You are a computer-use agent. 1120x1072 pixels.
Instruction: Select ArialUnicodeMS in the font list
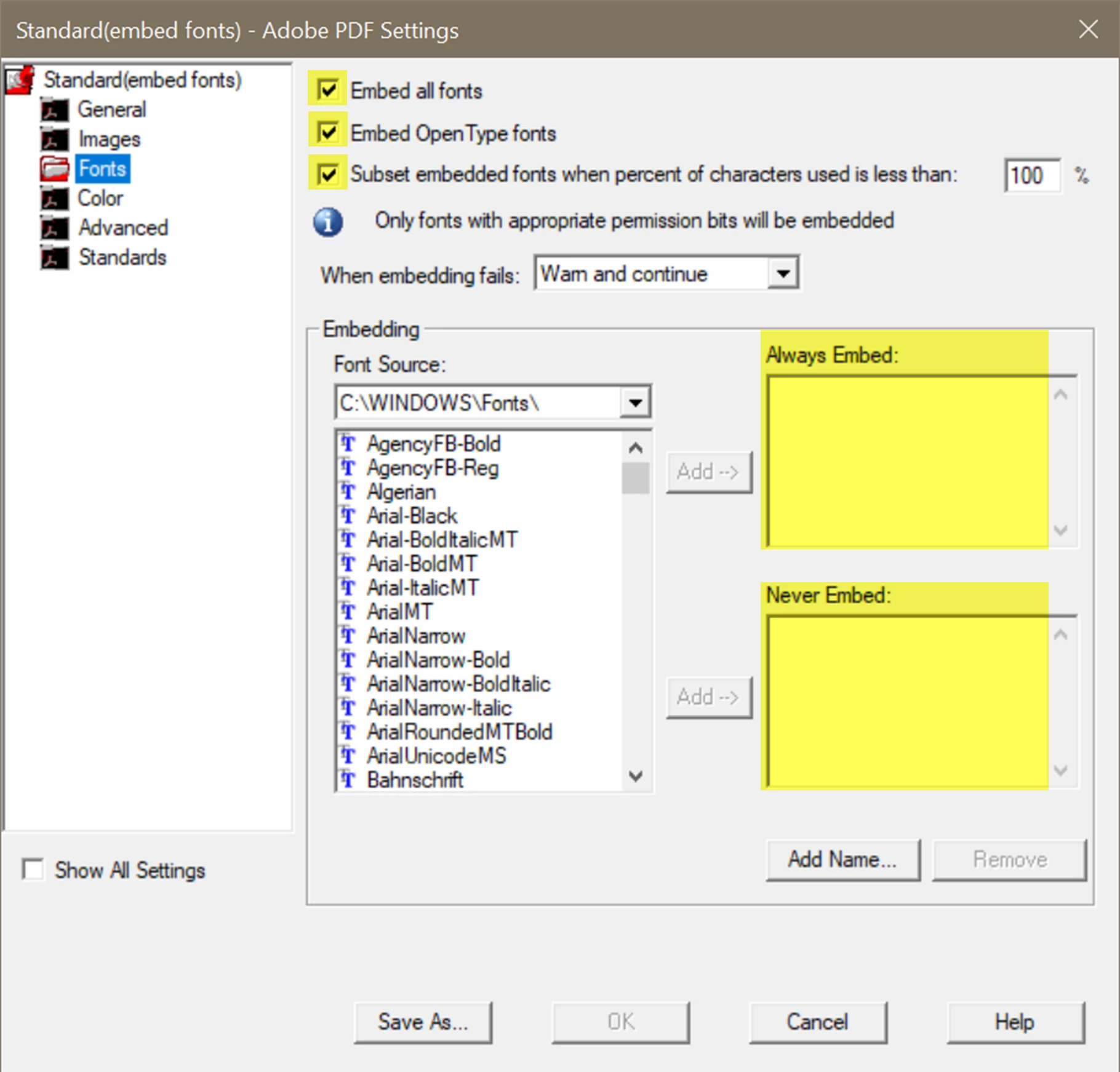pos(436,756)
